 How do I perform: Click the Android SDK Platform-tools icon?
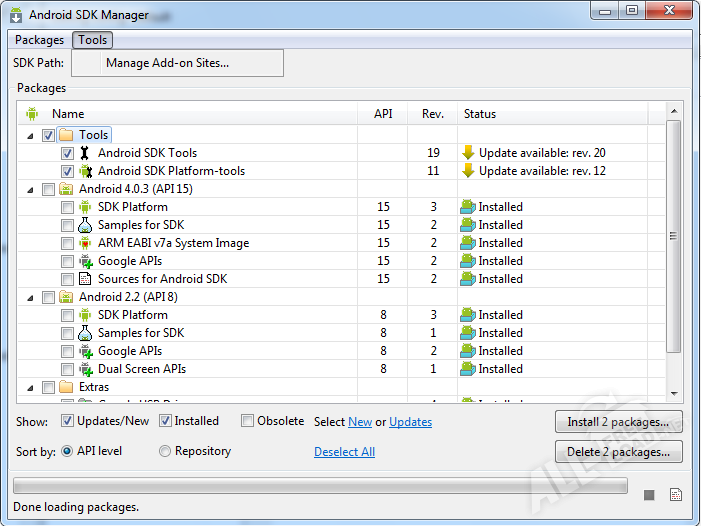[85, 171]
